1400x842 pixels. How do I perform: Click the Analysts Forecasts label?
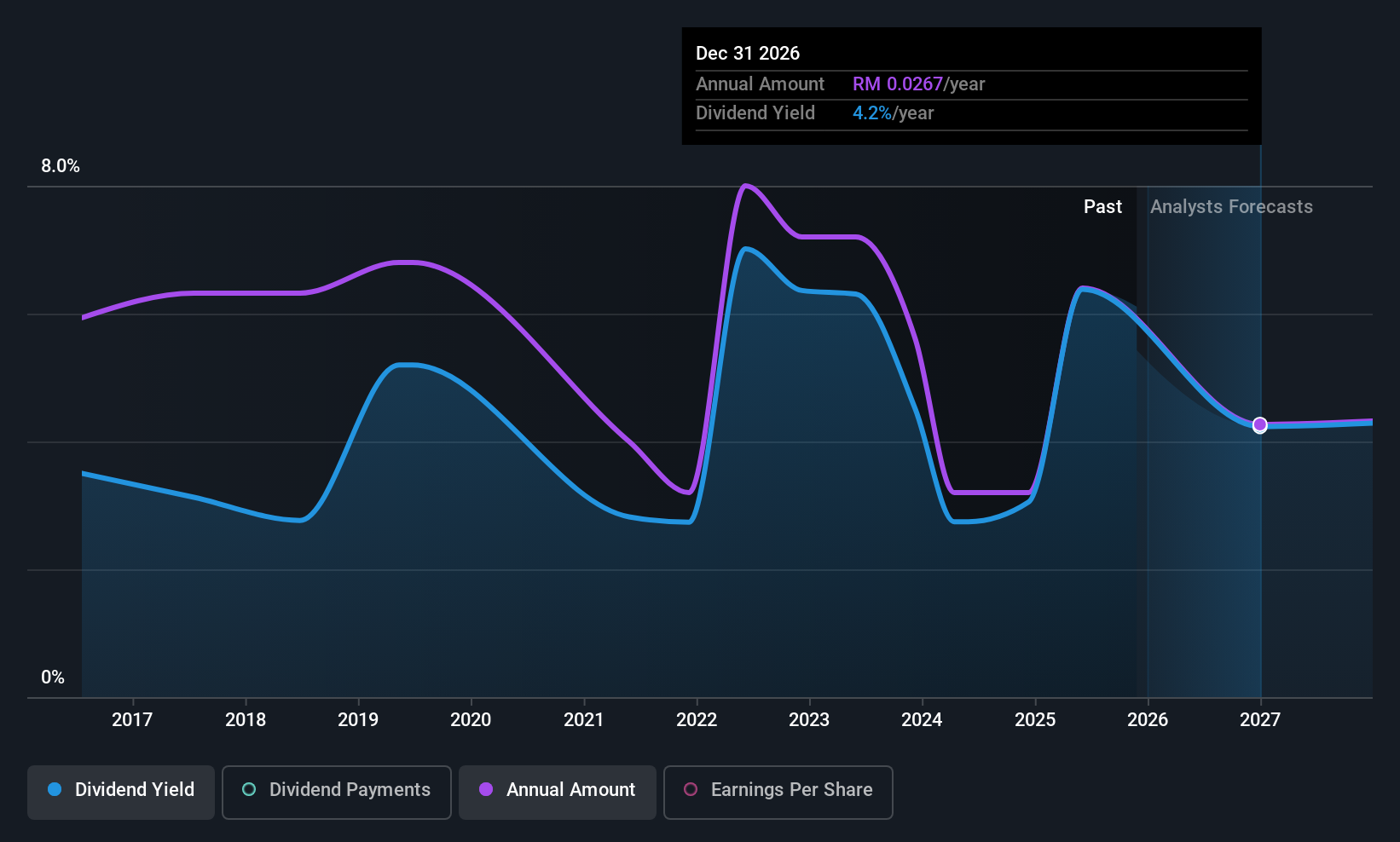[x=1231, y=207]
